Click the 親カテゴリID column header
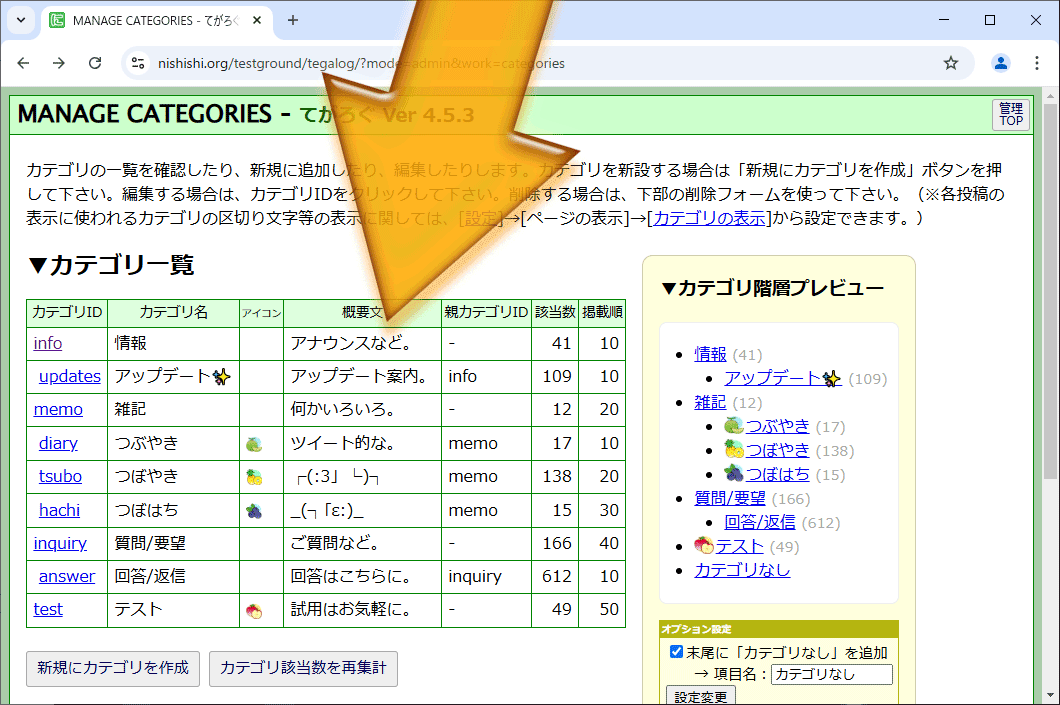This screenshot has width=1060, height=705. pos(486,313)
